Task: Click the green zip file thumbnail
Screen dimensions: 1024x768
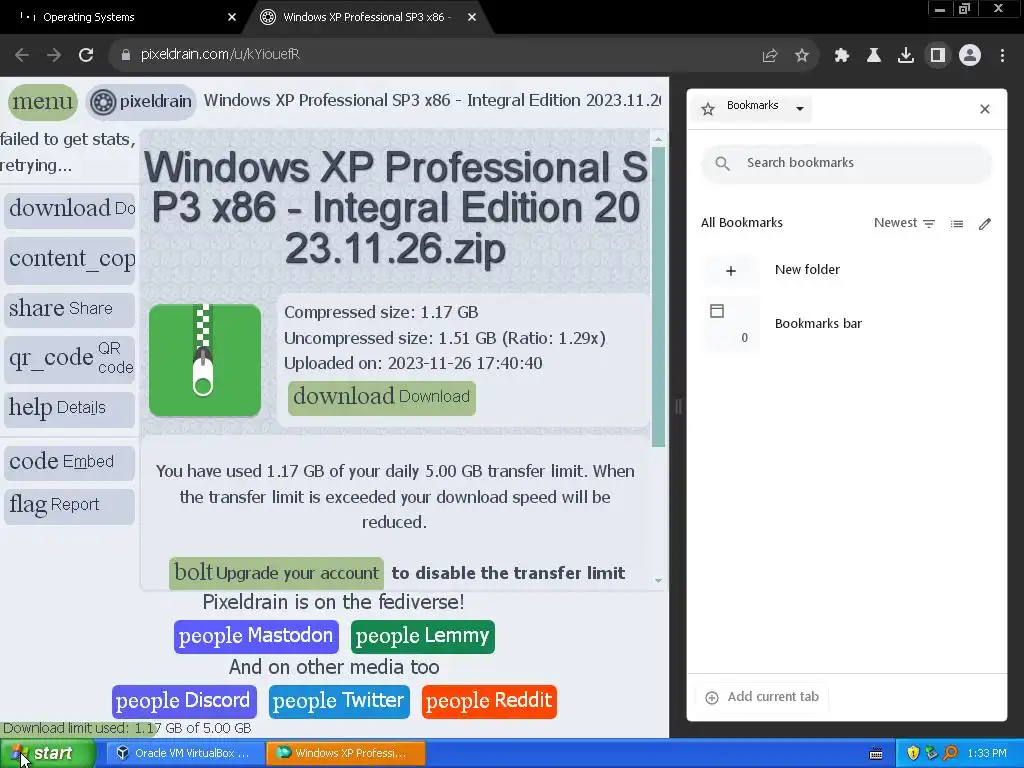Action: pyautogui.click(x=205, y=360)
